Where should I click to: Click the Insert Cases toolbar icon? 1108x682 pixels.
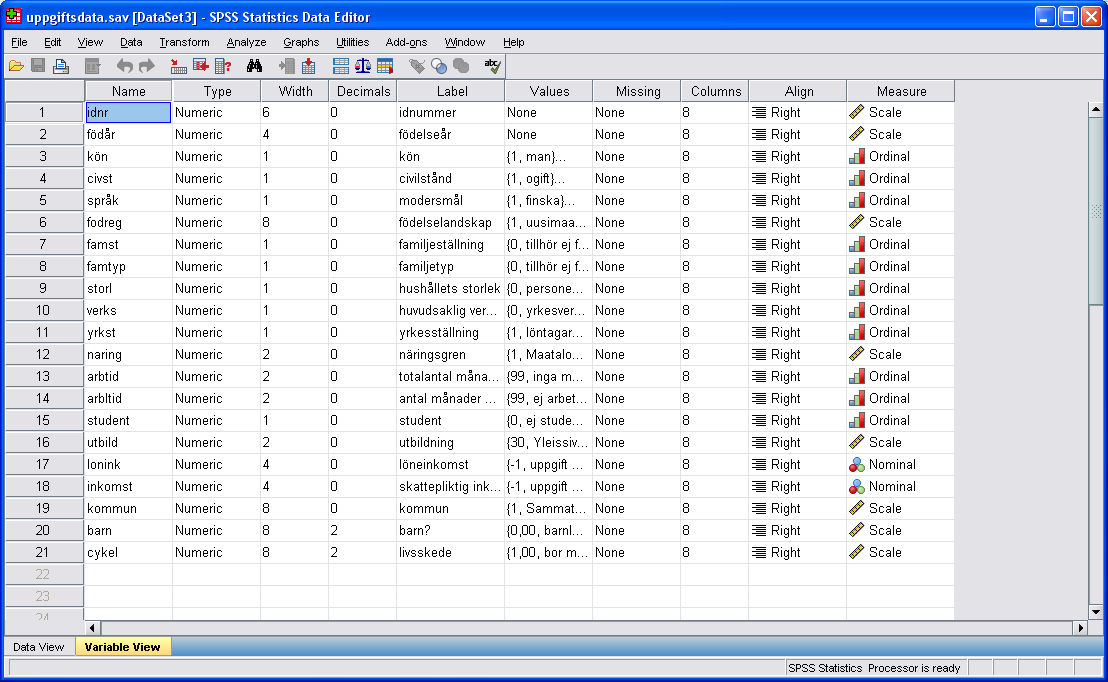click(286, 66)
